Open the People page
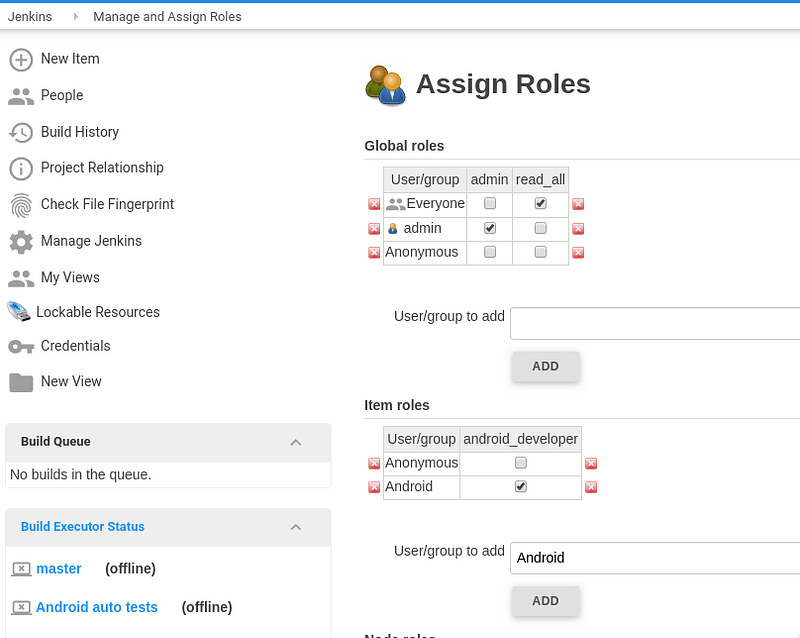 [62, 95]
